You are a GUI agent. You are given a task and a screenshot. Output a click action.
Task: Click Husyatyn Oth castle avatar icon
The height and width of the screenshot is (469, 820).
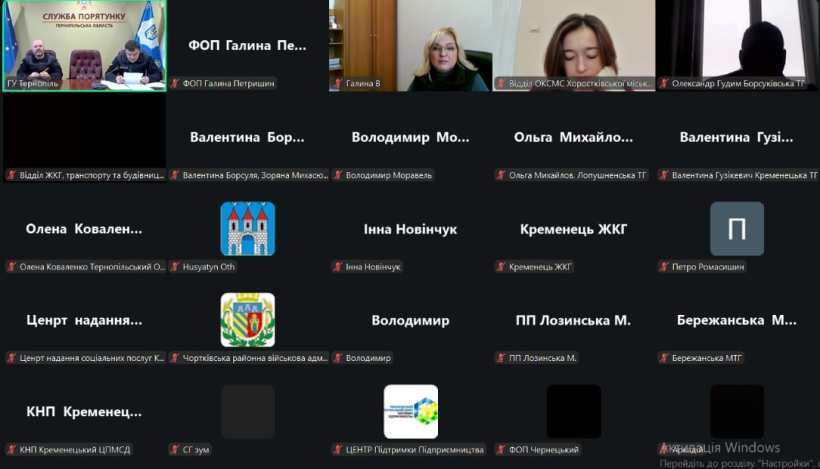point(247,229)
